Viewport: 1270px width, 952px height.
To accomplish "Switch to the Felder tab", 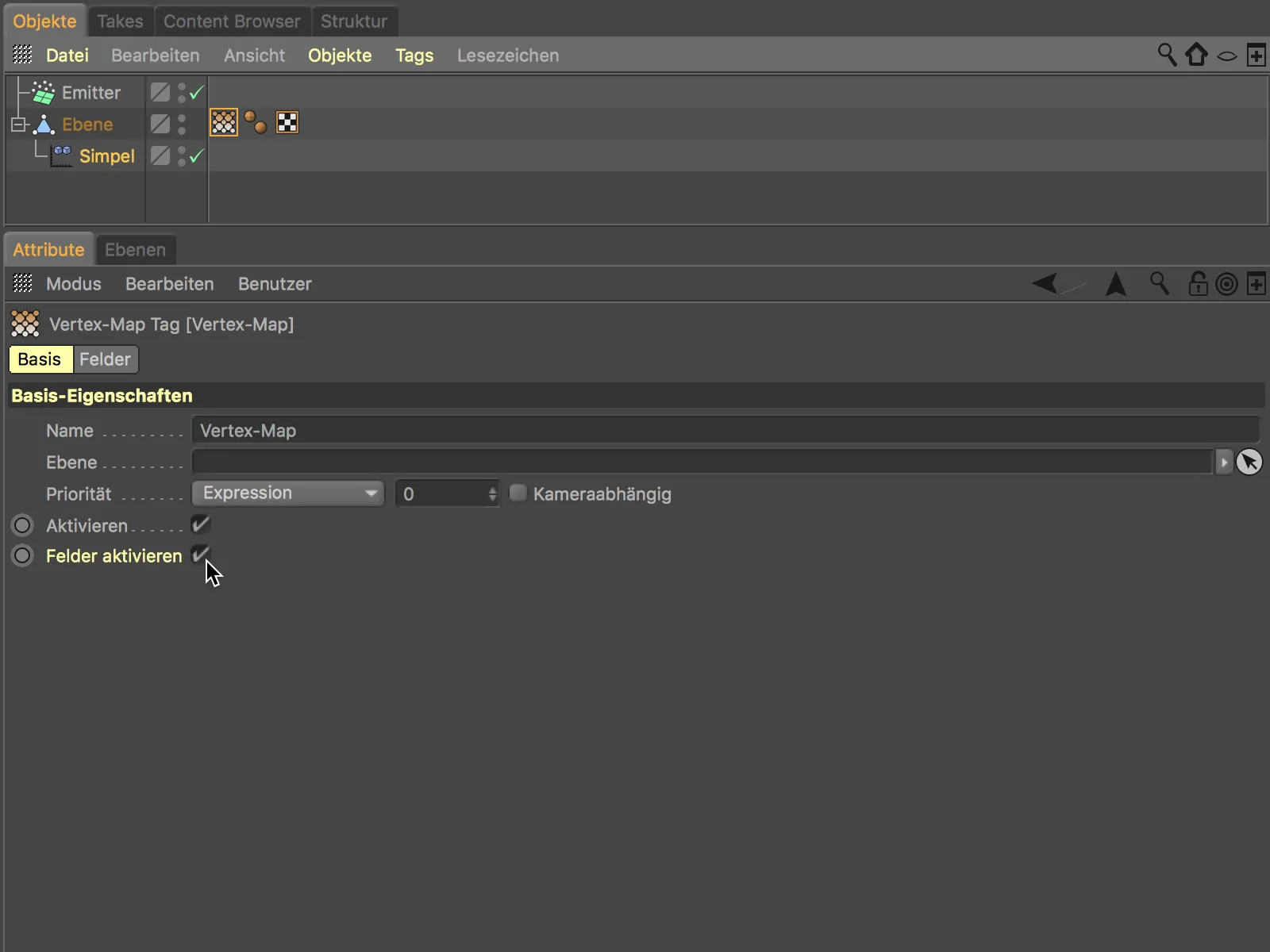I will [105, 359].
